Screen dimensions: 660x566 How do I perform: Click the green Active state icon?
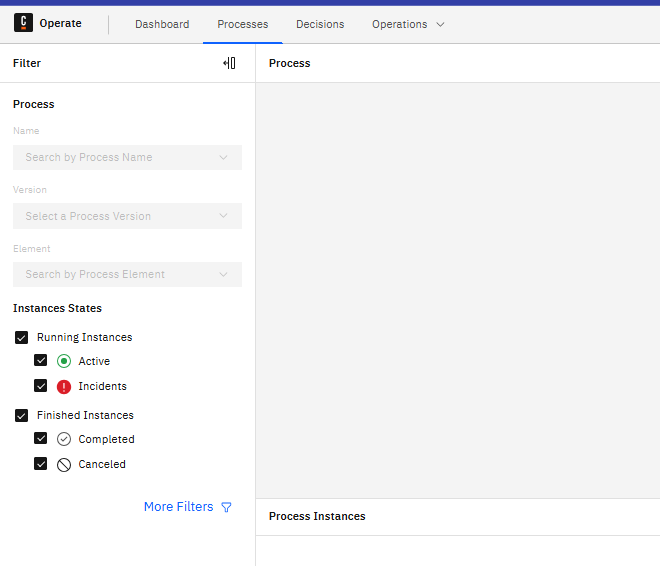pyautogui.click(x=64, y=361)
